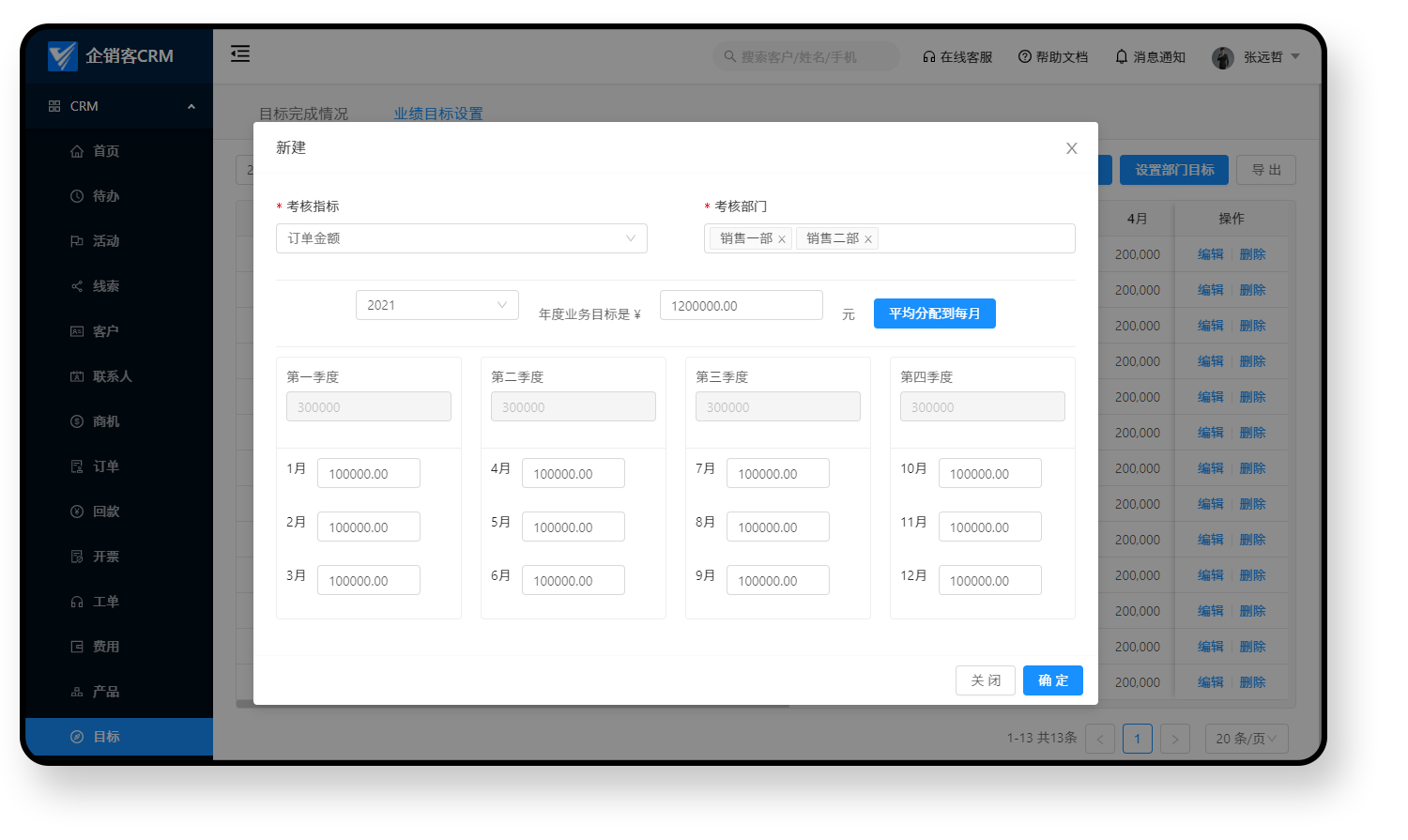1408x840 pixels.
Task: Open the 2021 year dropdown
Action: pyautogui.click(x=436, y=305)
